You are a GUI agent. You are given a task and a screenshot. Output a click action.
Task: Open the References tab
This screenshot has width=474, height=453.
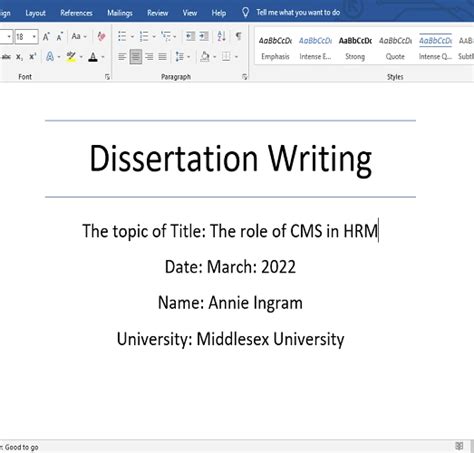point(76,13)
